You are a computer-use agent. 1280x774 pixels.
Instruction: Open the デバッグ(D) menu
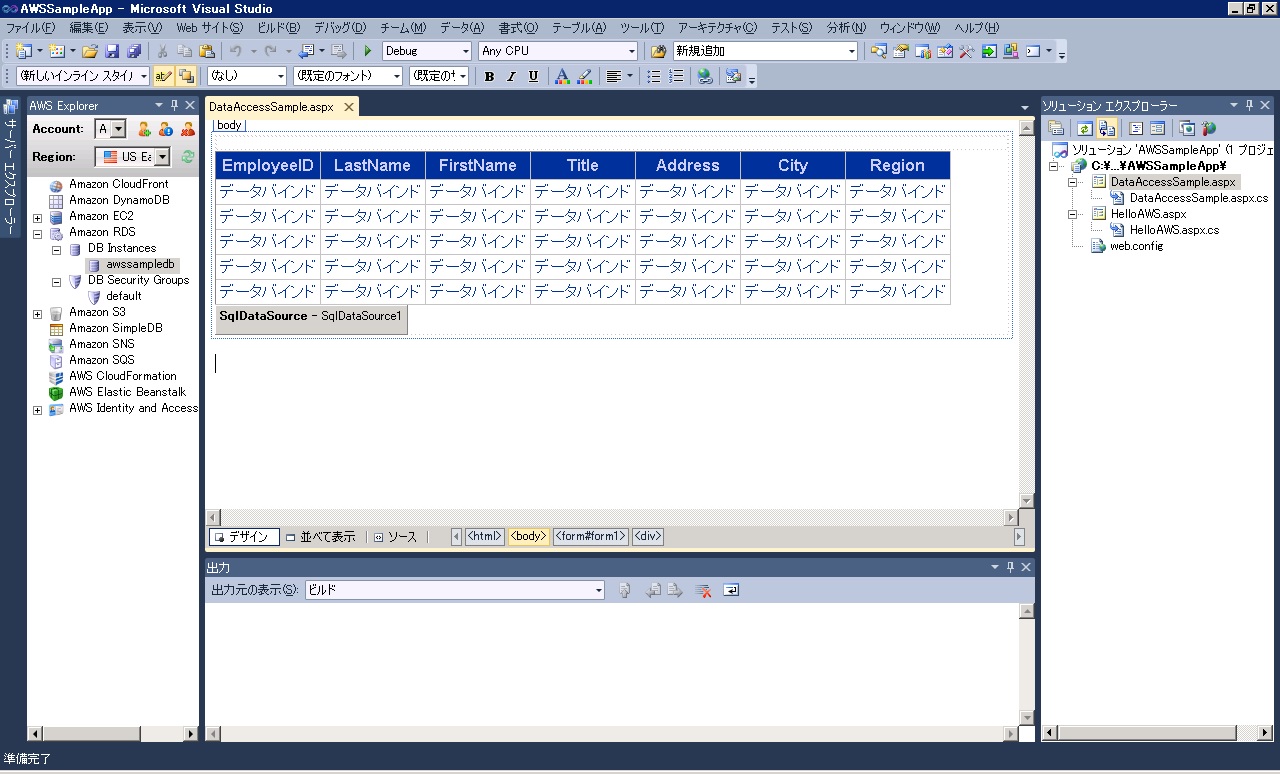[x=339, y=28]
